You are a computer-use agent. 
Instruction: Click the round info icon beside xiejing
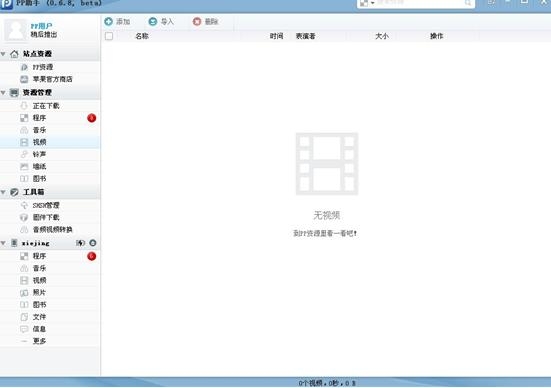(93, 243)
